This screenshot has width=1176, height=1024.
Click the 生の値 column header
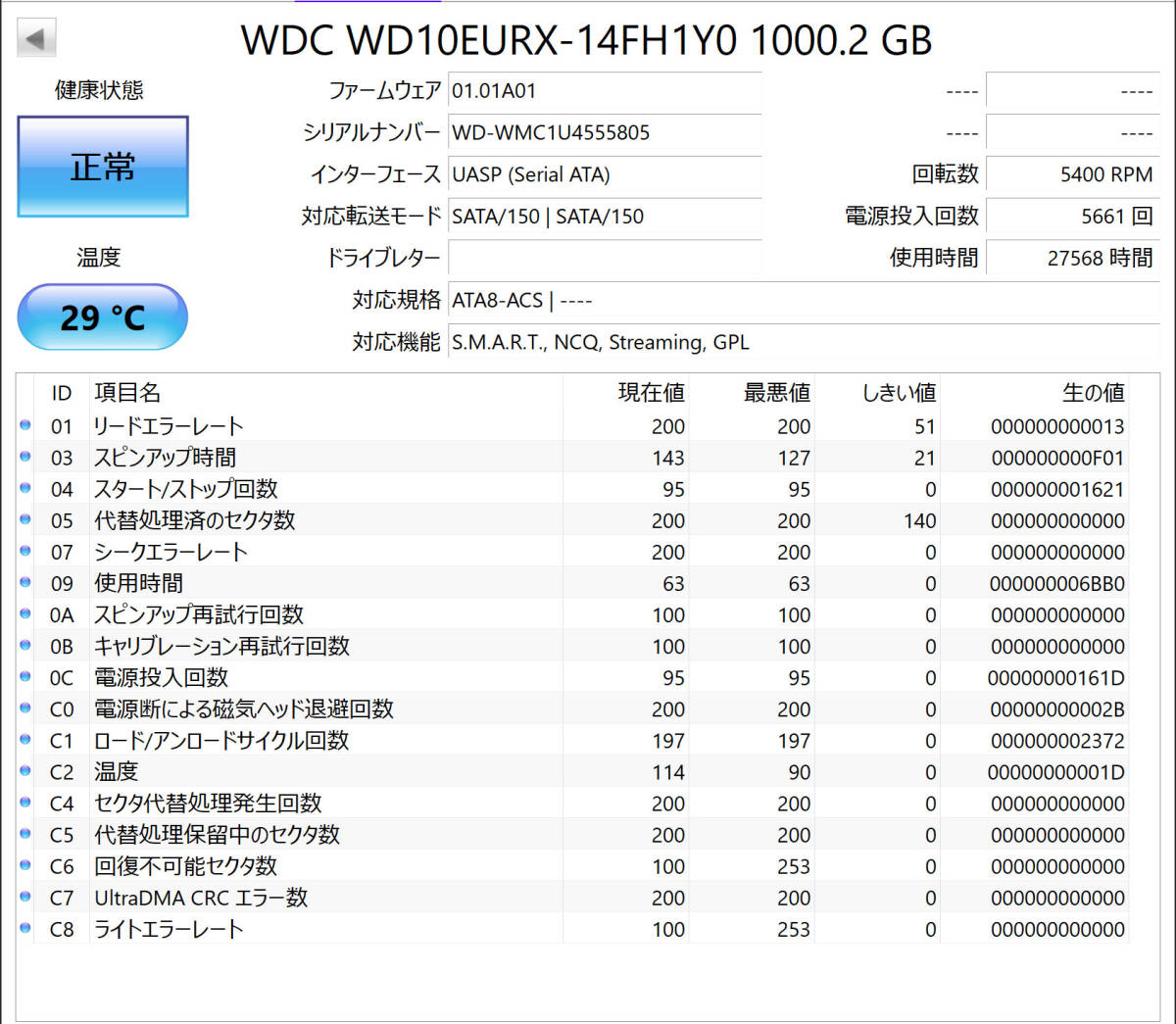pos(1094,393)
